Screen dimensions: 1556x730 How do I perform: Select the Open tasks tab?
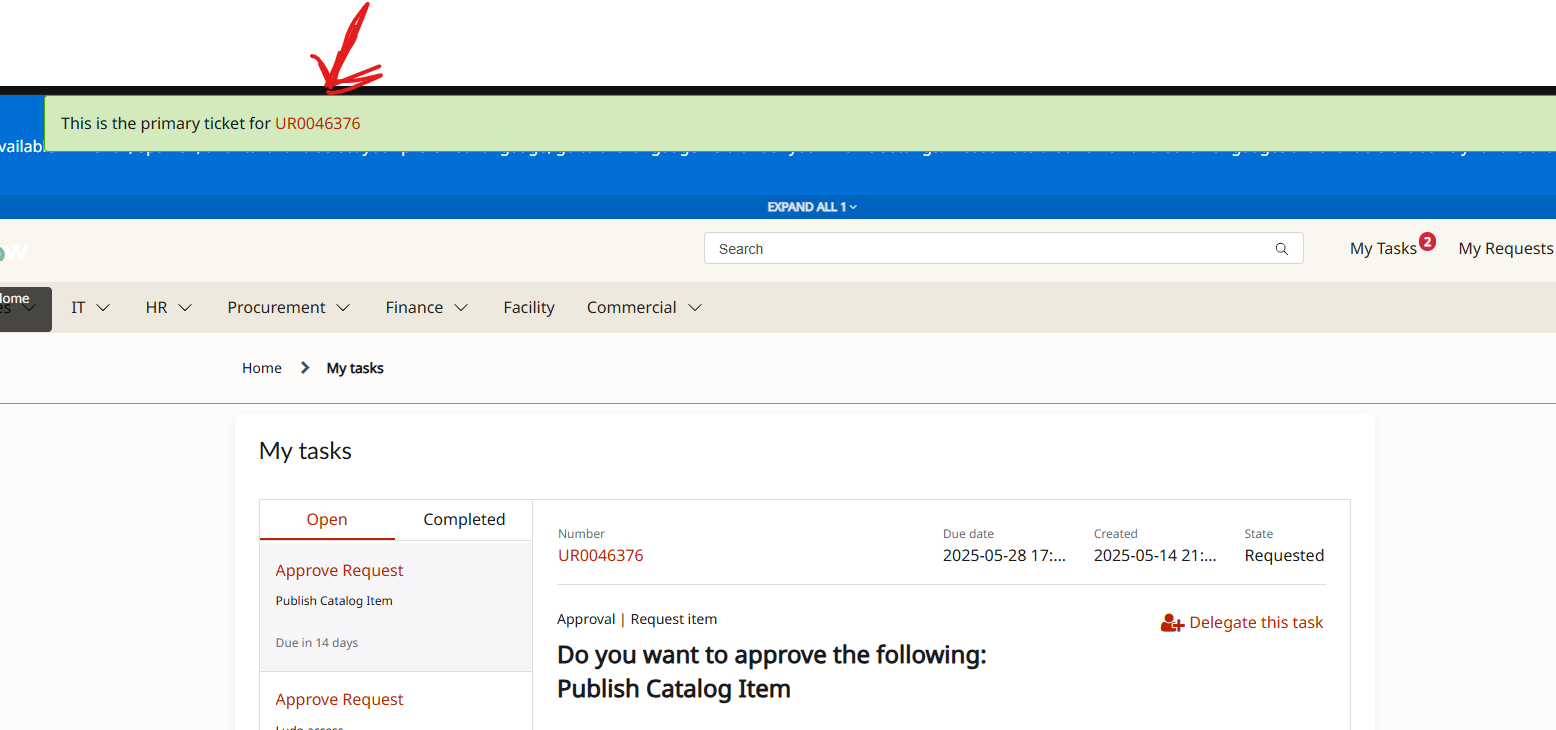coord(326,519)
